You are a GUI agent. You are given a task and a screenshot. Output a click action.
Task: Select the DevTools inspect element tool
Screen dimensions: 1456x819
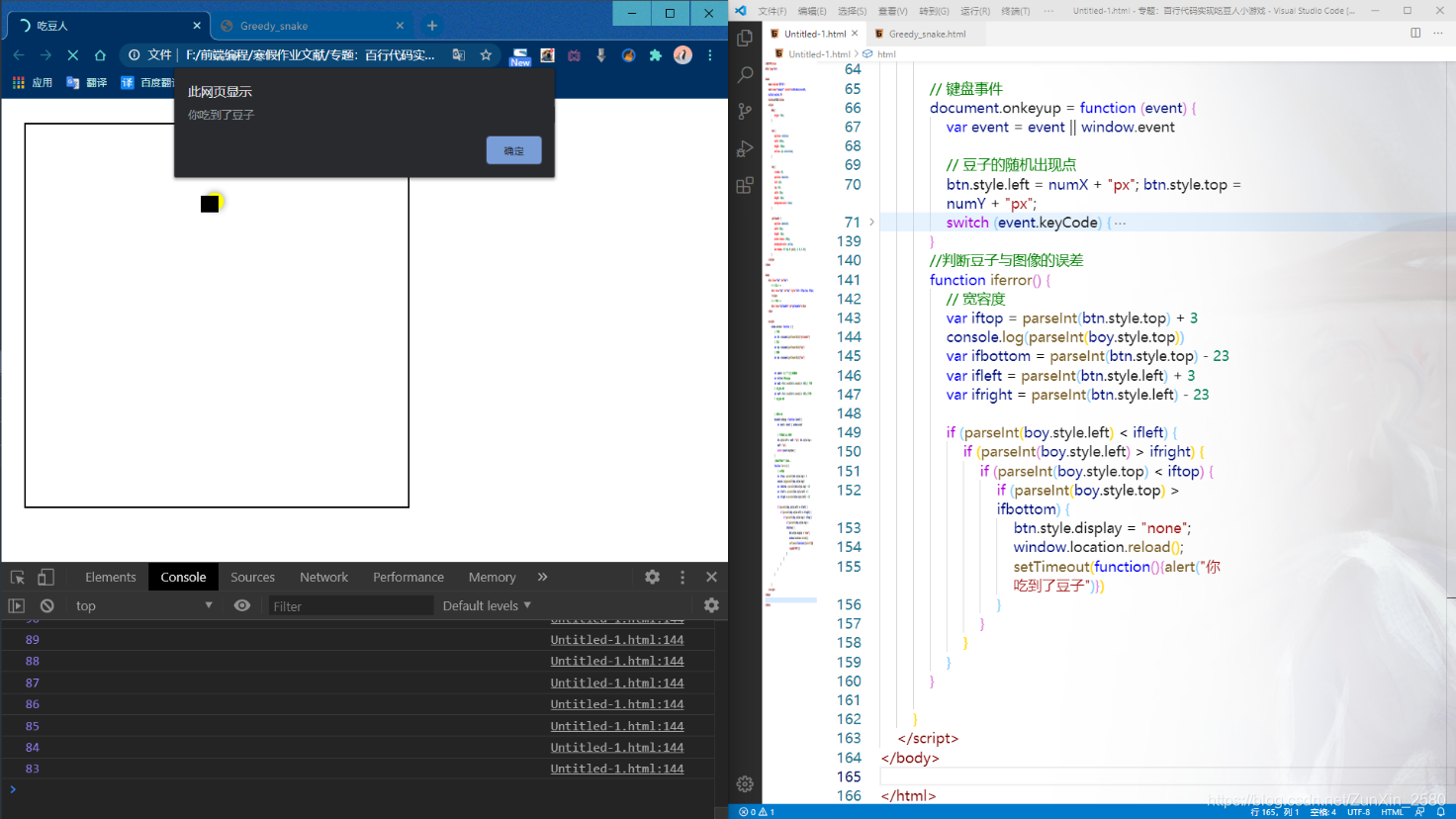point(18,577)
